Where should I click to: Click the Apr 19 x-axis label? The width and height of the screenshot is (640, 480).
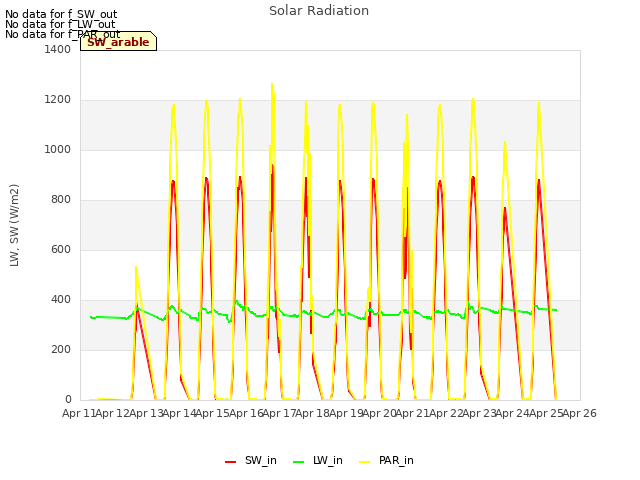pyautogui.click(x=346, y=413)
